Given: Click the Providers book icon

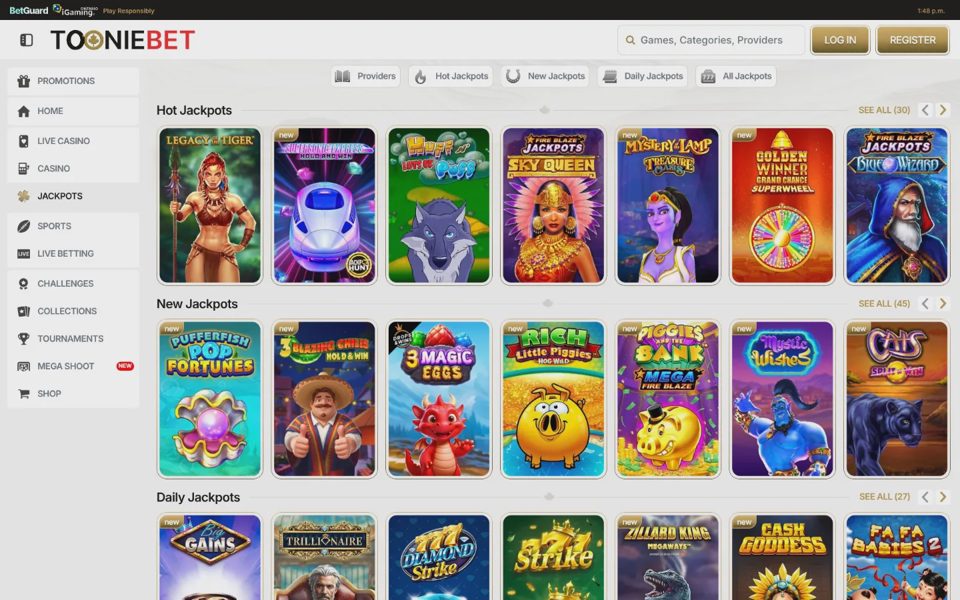Looking at the screenshot, I should click(343, 76).
